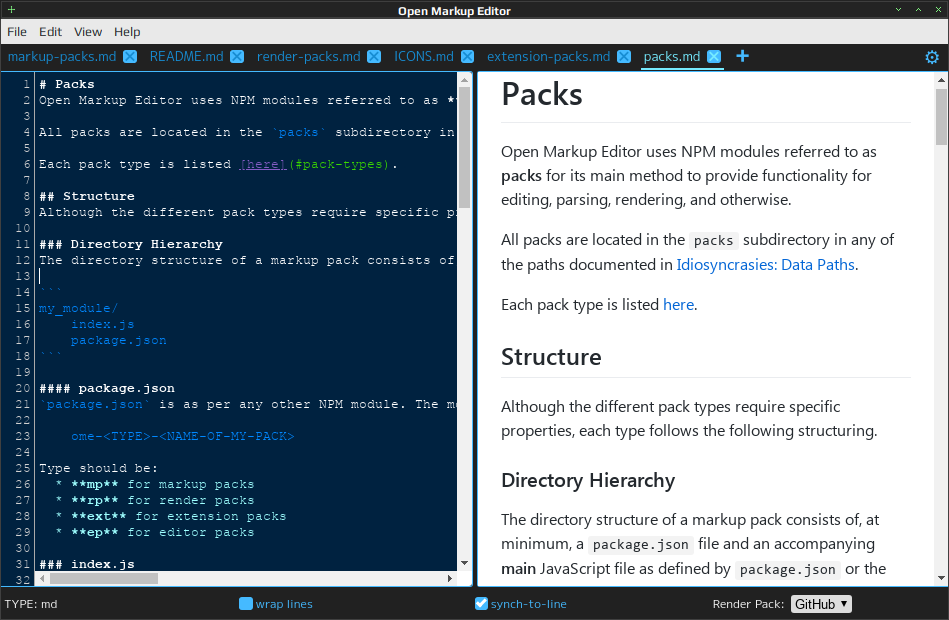Viewport: 949px width, 620px height.
Task: Switch to the render-packs.md tab
Action: click(309, 56)
